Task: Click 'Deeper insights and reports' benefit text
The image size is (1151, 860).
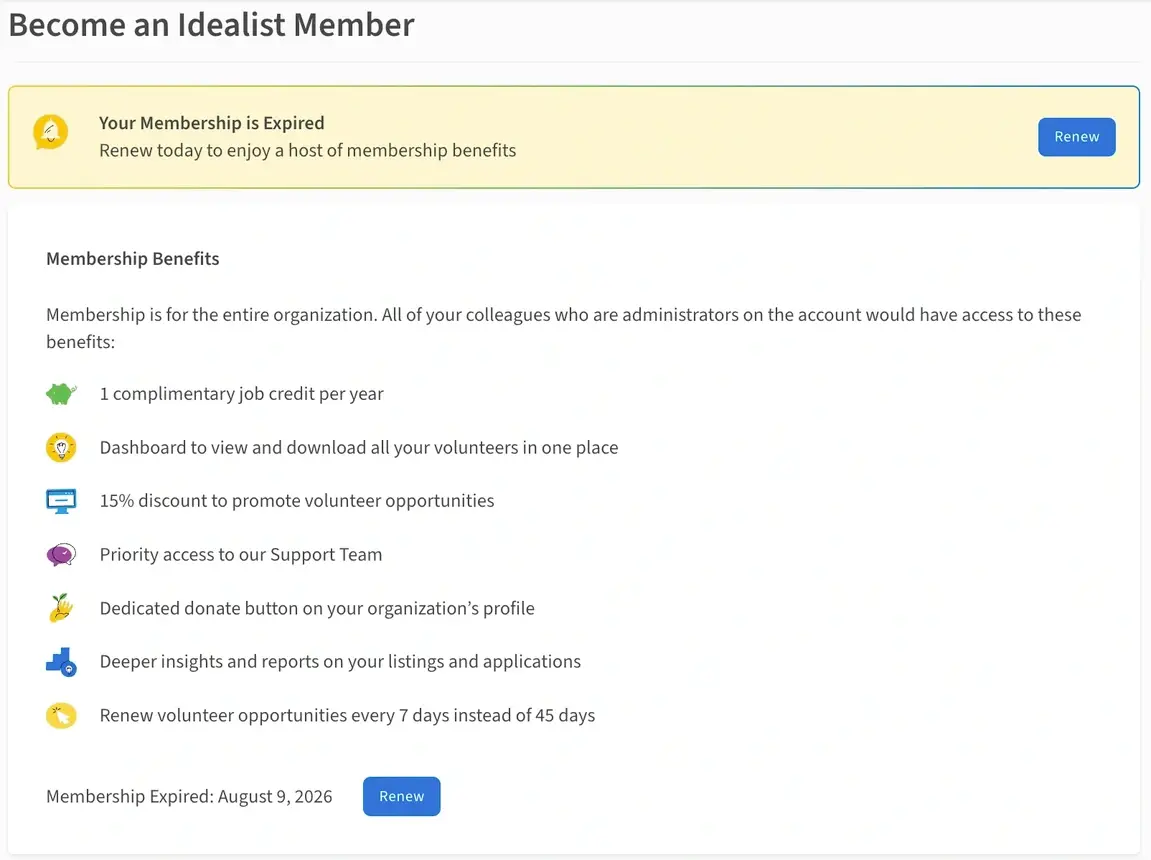Action: click(341, 662)
